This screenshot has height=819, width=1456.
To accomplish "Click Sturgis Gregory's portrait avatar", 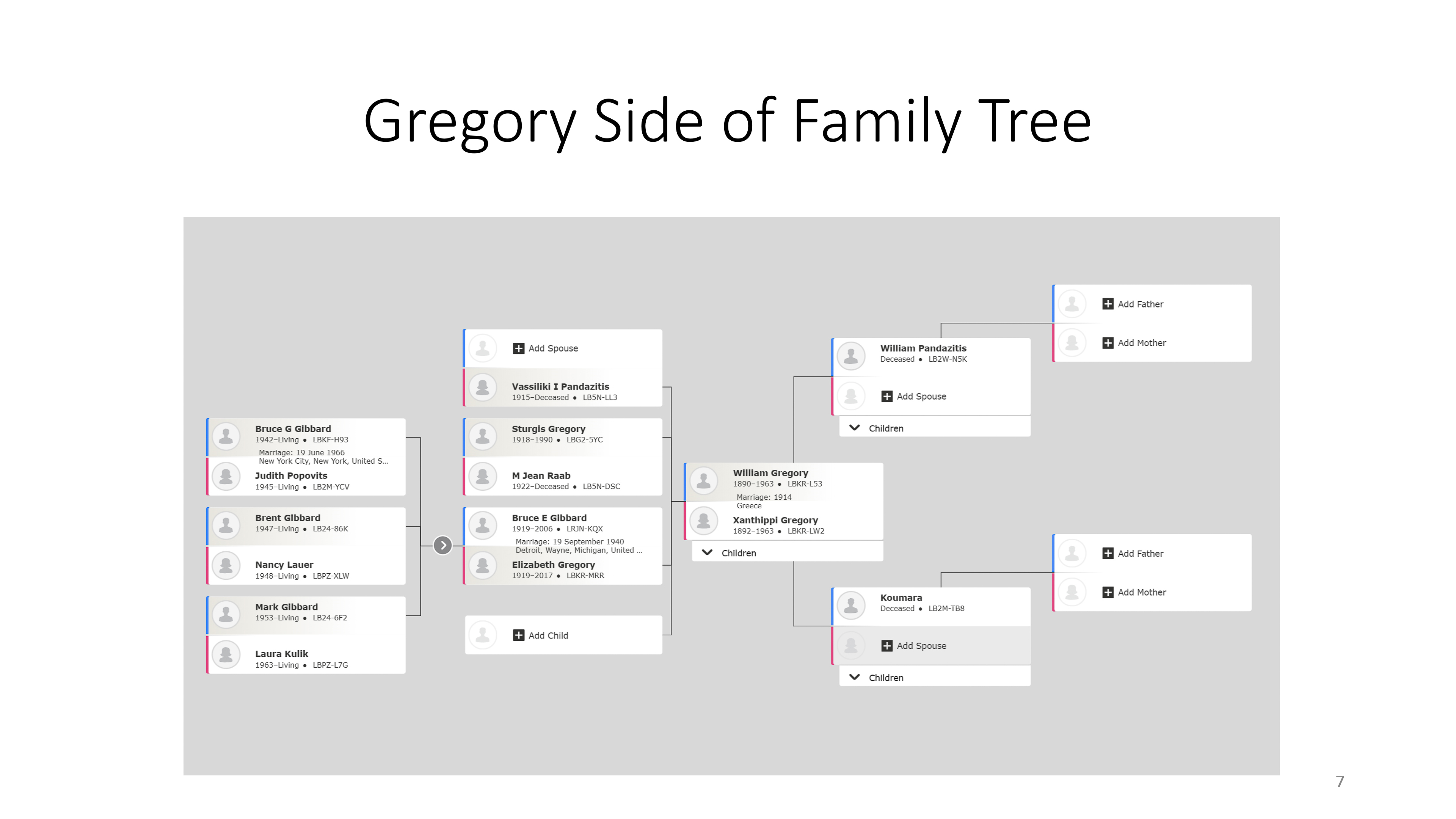I will (x=483, y=436).
